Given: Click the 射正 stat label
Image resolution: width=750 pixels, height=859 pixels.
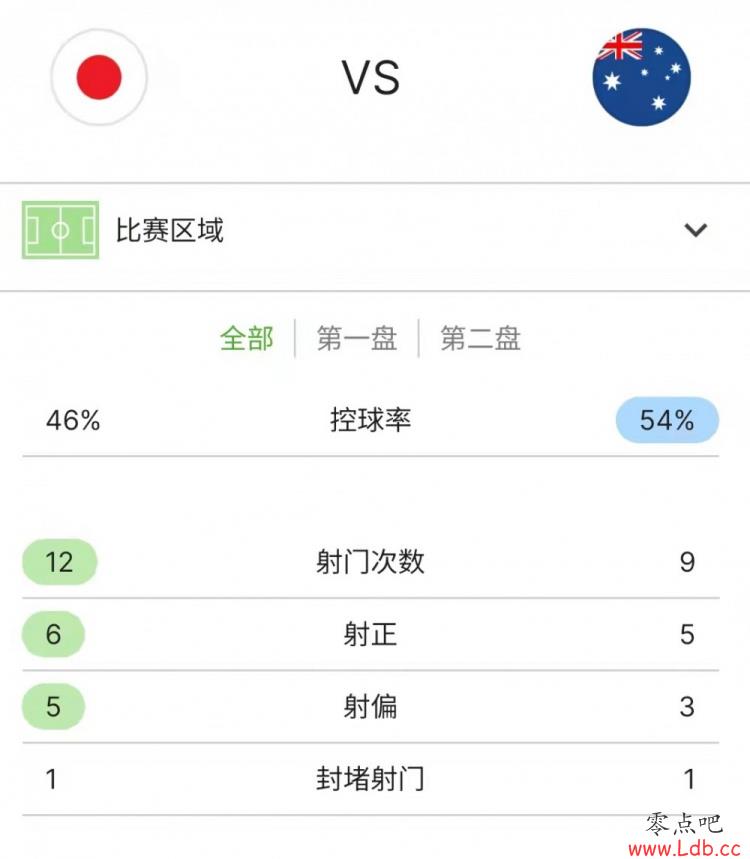Looking at the screenshot, I should pyautogui.click(x=370, y=634).
